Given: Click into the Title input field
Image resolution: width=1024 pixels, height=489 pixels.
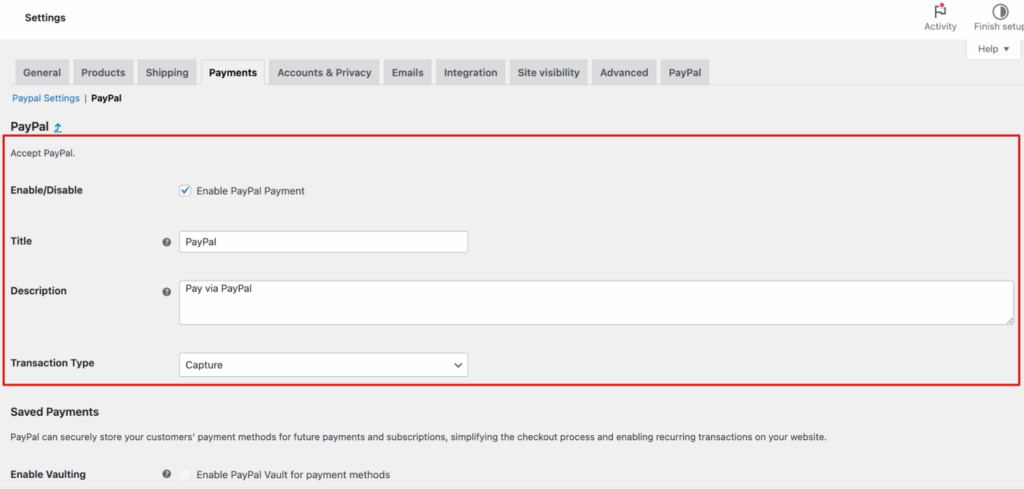Looking at the screenshot, I should click(323, 242).
